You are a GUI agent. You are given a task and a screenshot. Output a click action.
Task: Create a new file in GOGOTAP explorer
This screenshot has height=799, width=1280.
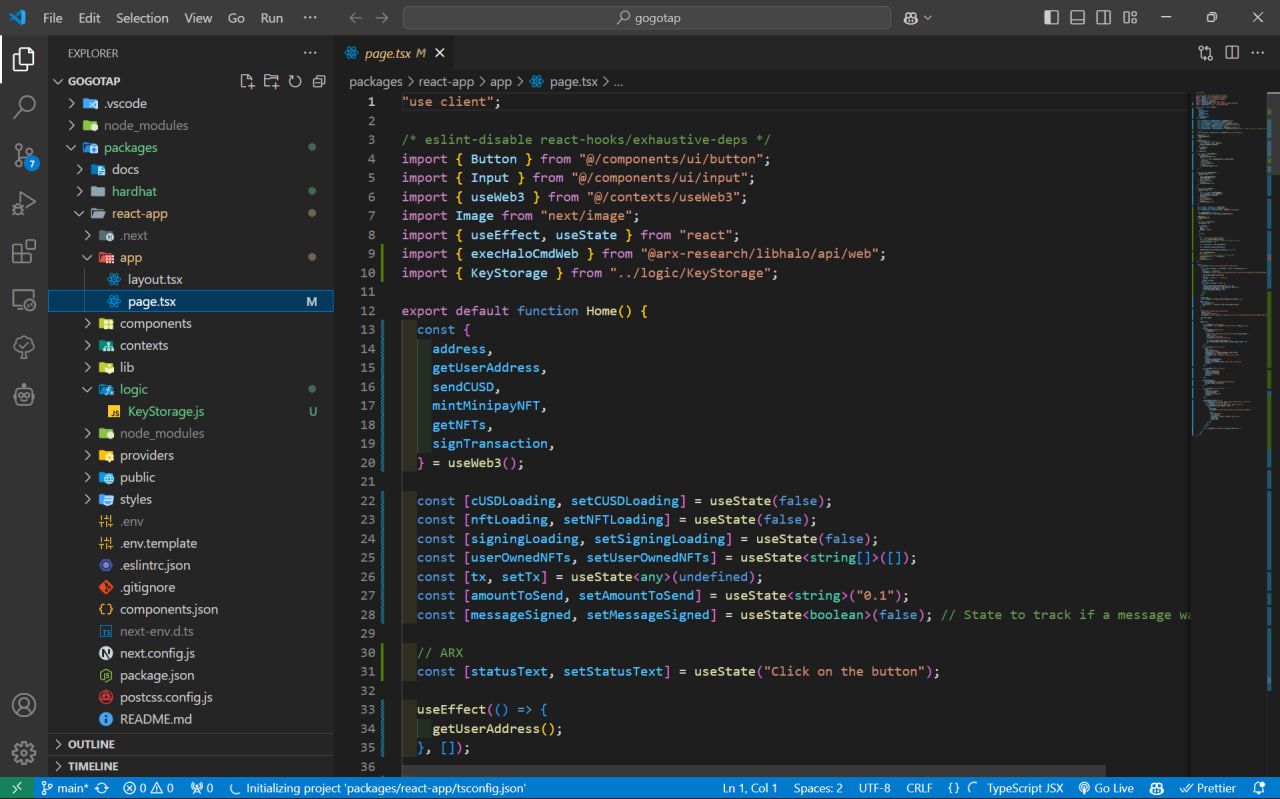247,81
